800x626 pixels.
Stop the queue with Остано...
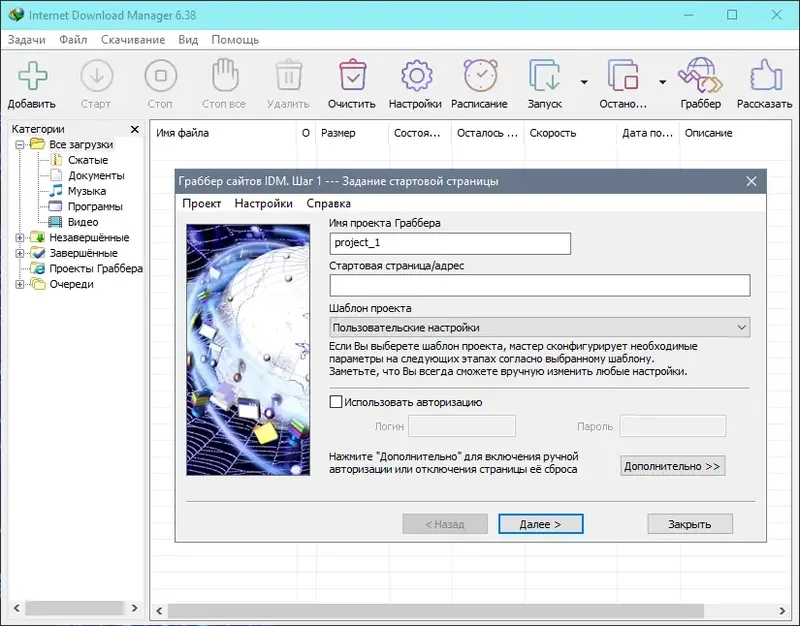[x=624, y=80]
